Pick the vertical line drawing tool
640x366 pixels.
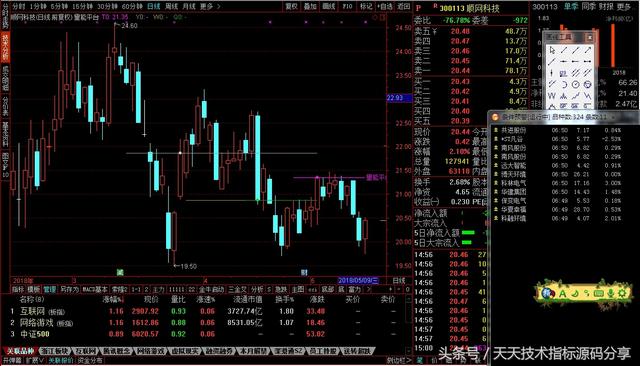552,73
